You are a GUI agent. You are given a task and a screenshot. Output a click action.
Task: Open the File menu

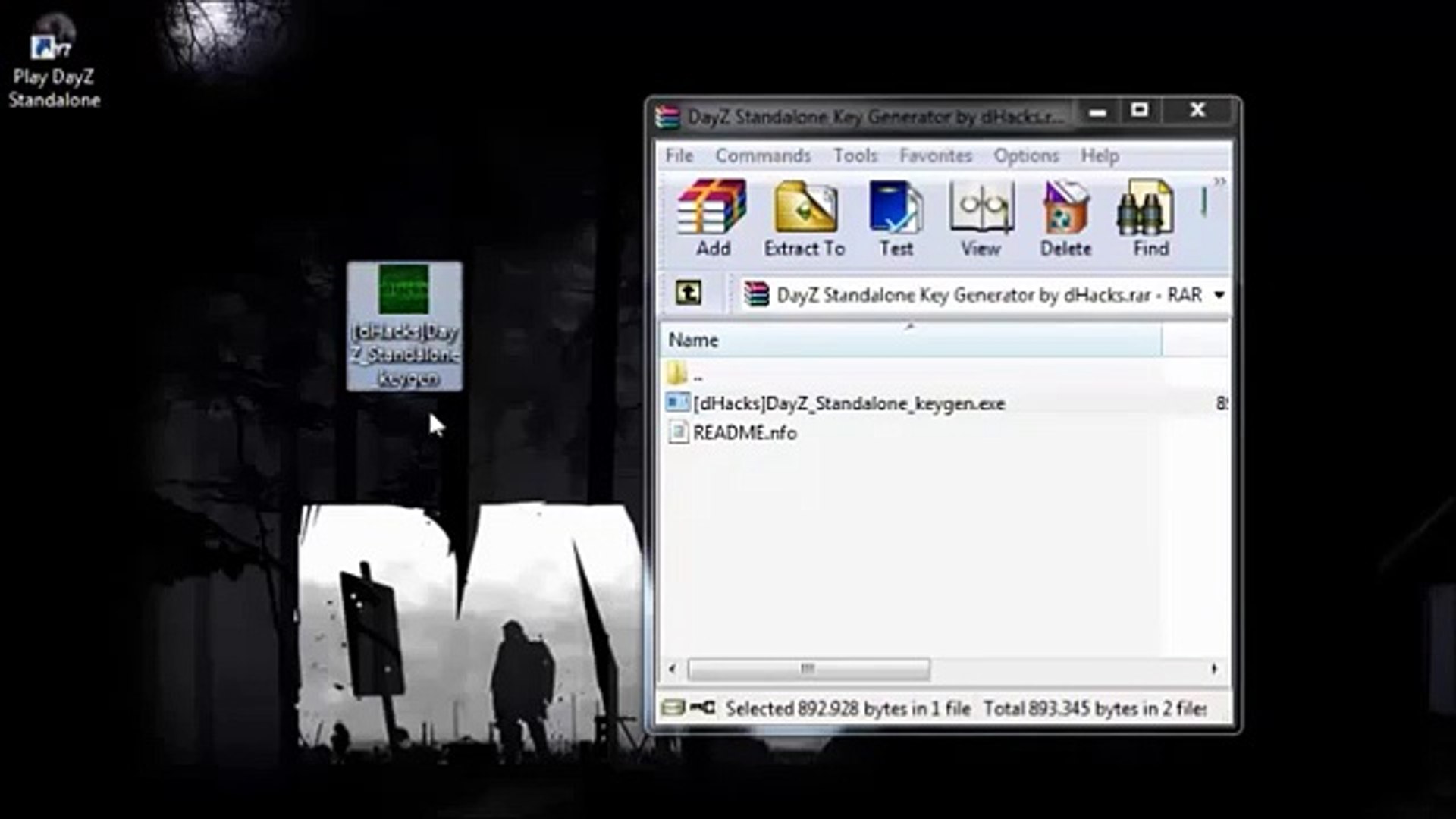coord(679,155)
